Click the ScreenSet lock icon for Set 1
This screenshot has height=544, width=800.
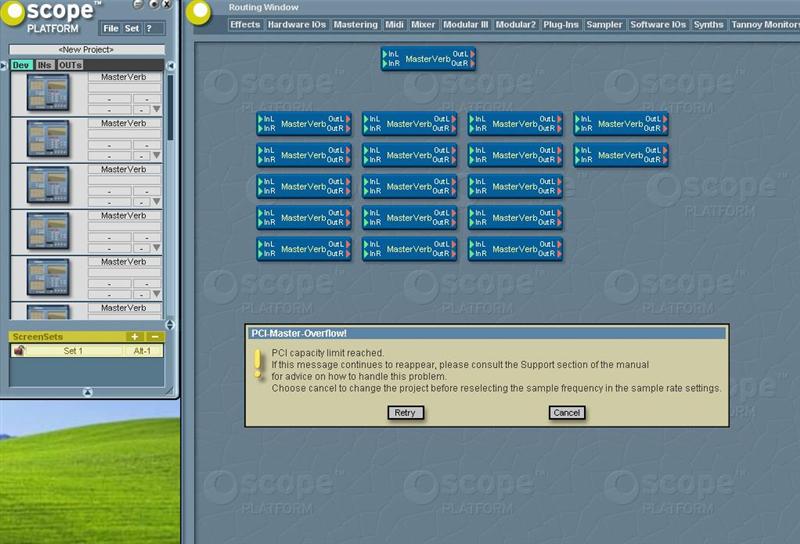[19, 351]
